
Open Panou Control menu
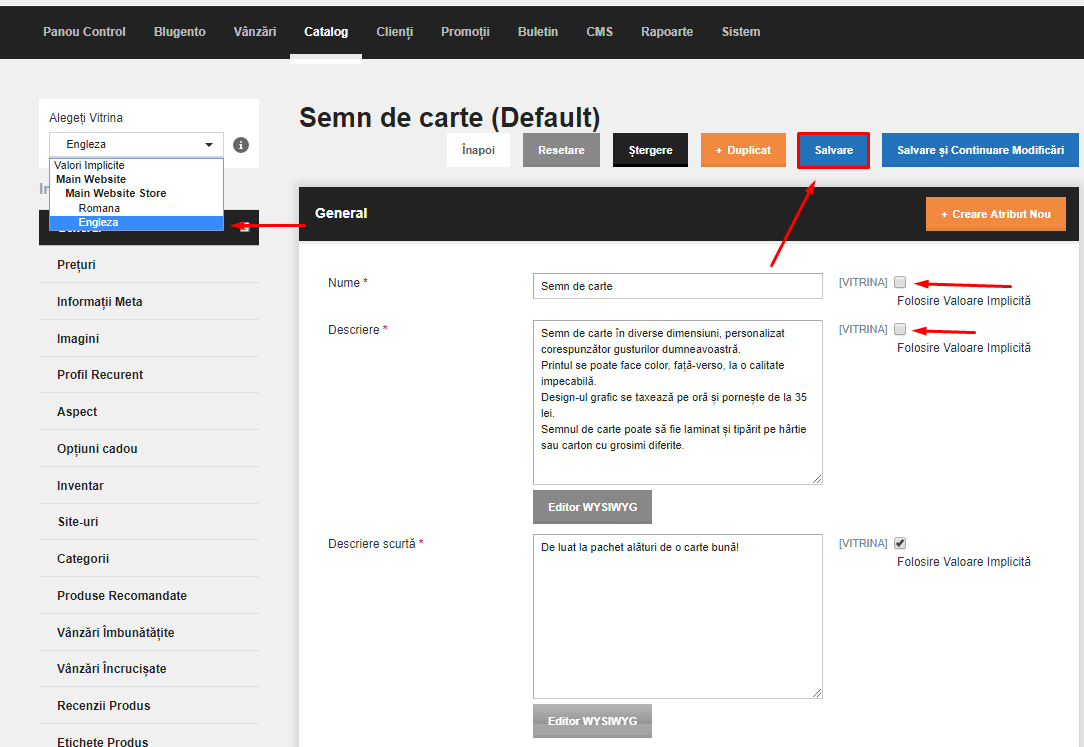(84, 32)
